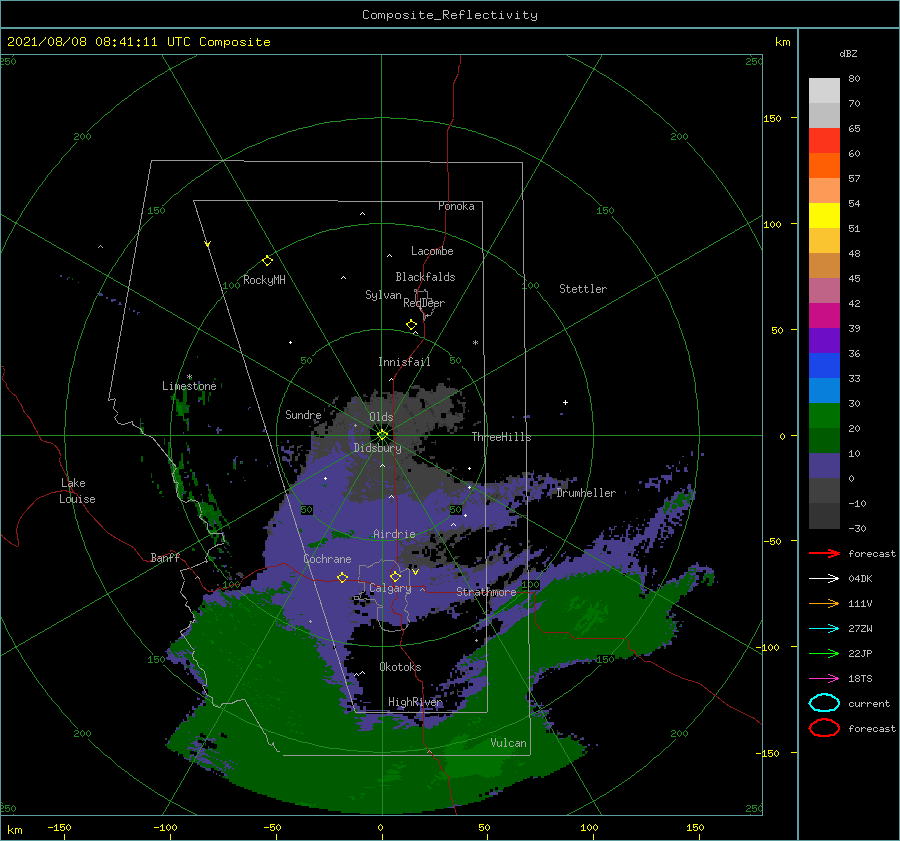Pick the cyan 27ZW arrow symbol
The width and height of the screenshot is (900, 841).
824,628
